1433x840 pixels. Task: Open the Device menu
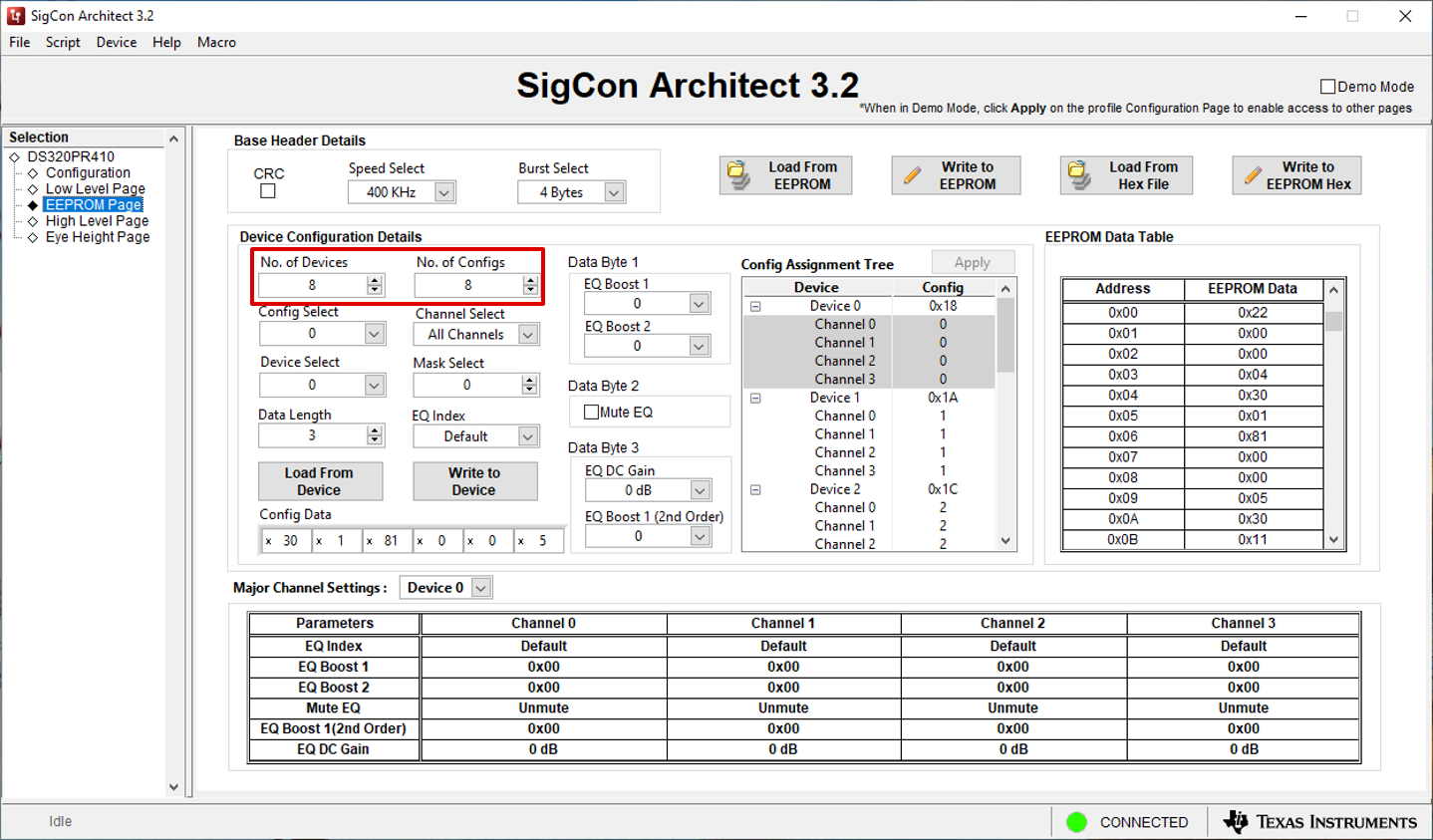pos(117,42)
